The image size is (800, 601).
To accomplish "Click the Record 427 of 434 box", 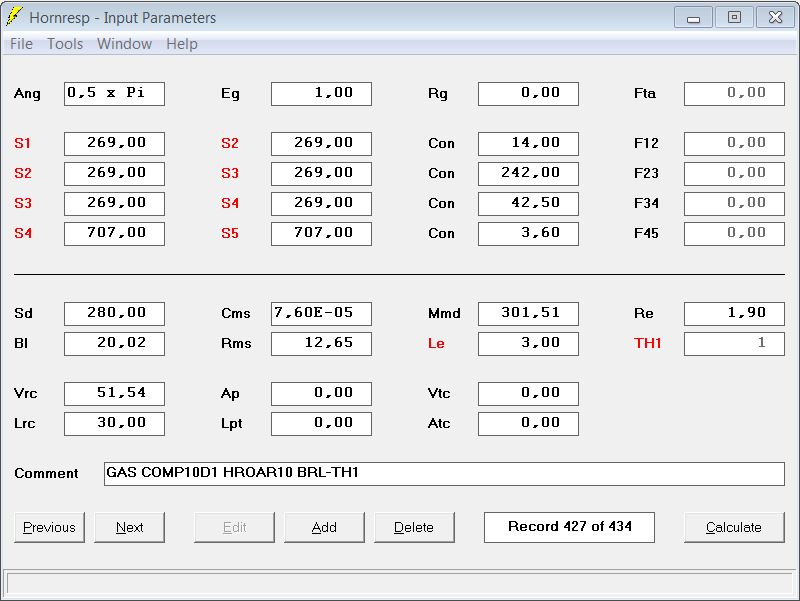I will tap(569, 527).
